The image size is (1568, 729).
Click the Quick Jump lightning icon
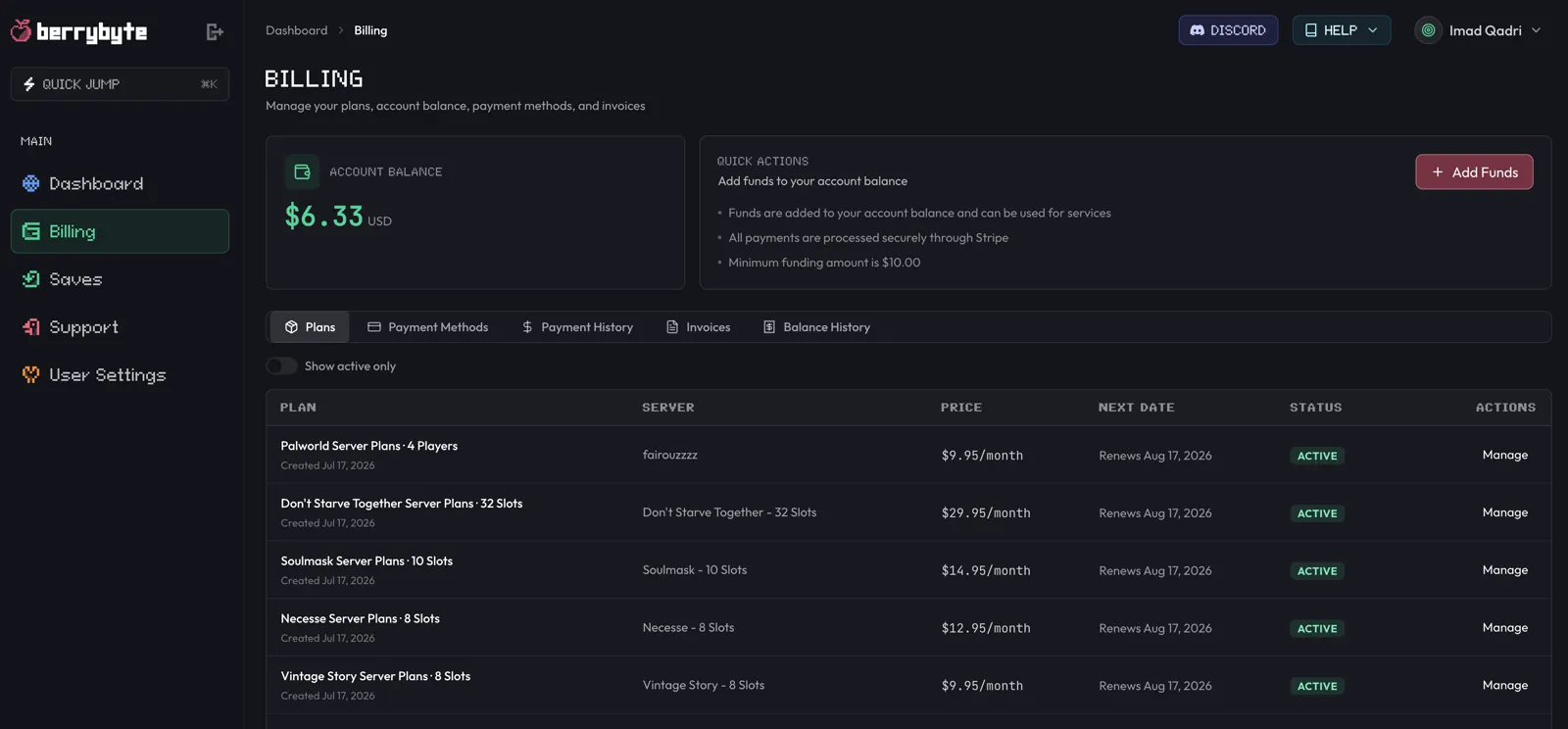29,84
